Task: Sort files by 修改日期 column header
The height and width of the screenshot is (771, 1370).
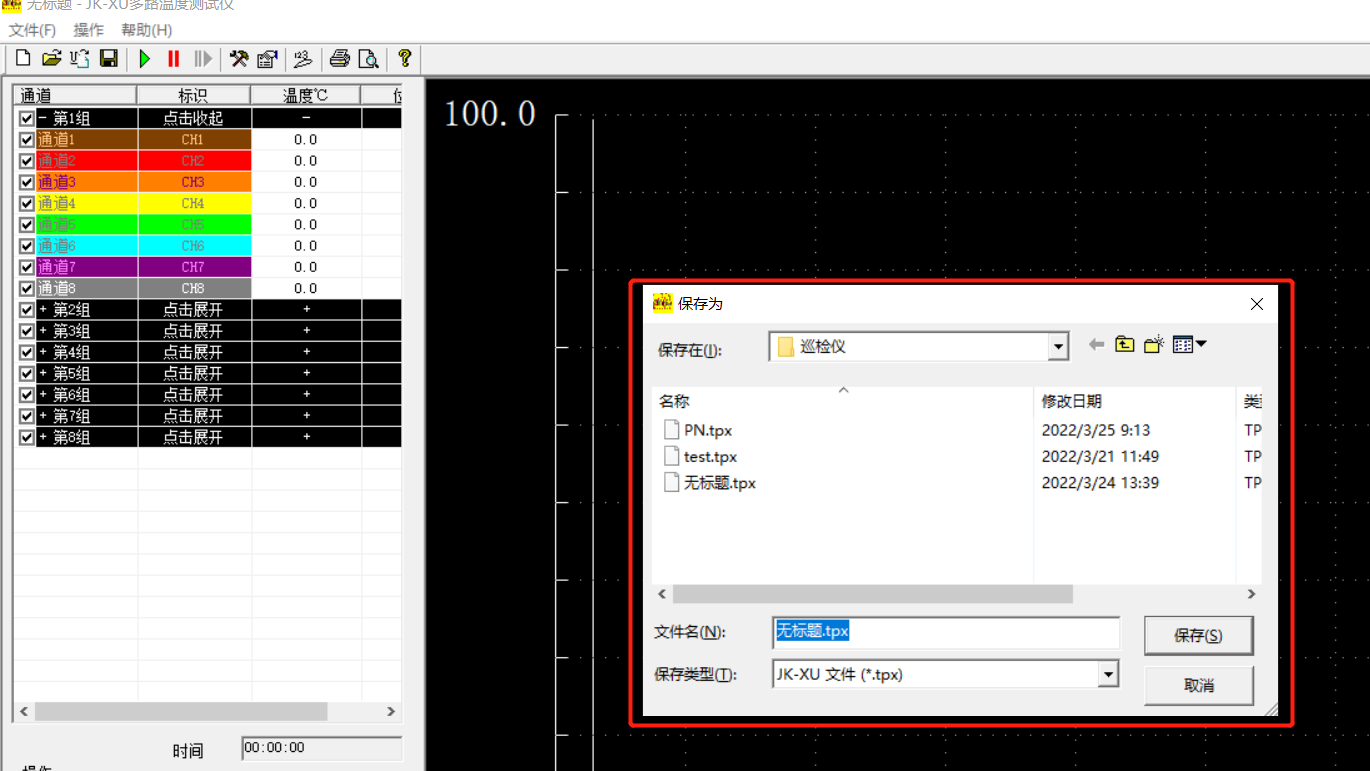Action: click(1135, 401)
